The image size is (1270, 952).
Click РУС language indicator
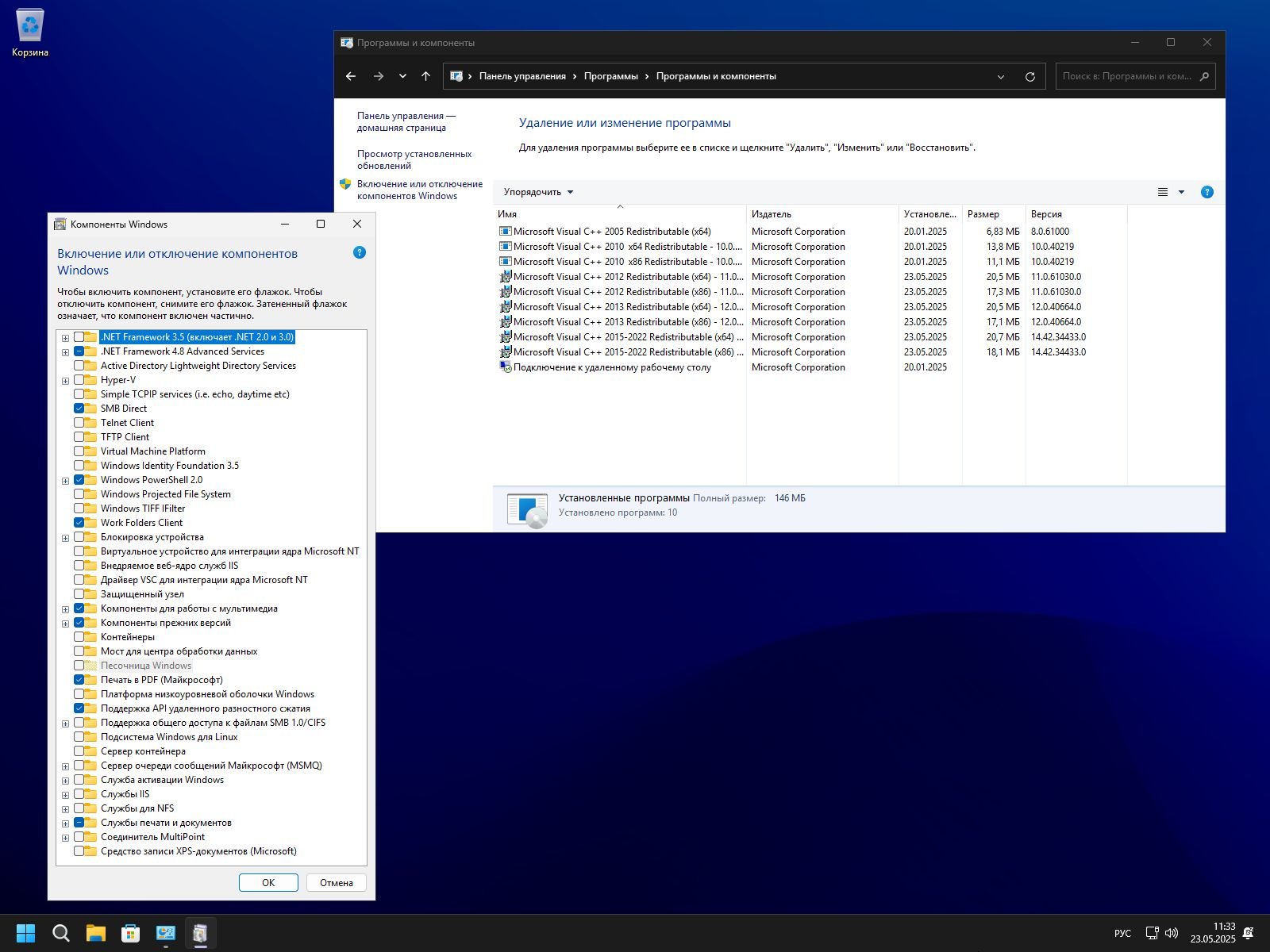coord(1122,934)
